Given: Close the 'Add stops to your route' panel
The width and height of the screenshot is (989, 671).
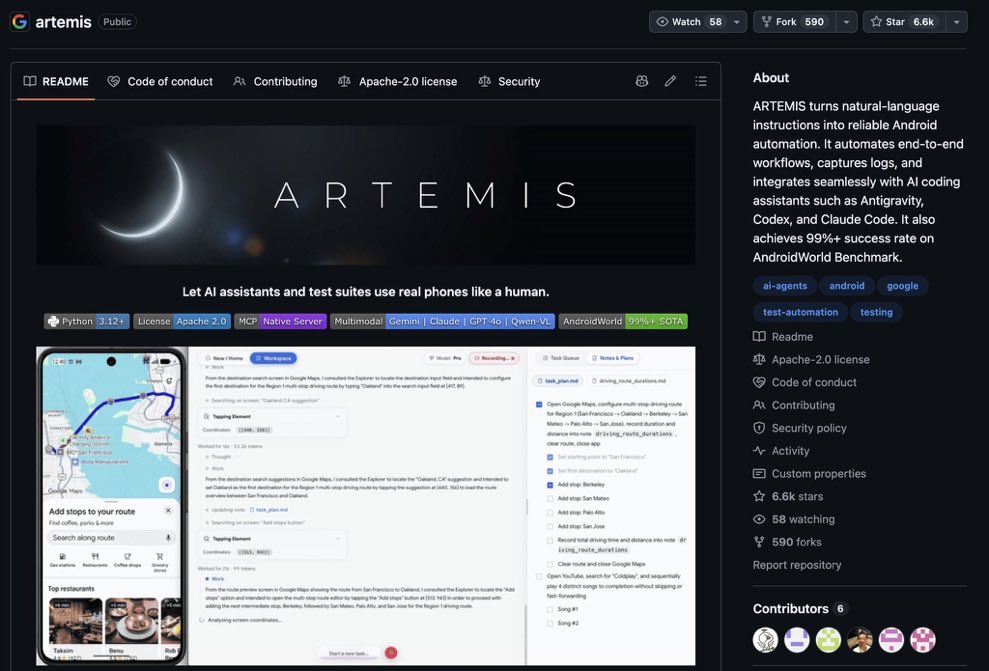Looking at the screenshot, I should click(x=168, y=510).
